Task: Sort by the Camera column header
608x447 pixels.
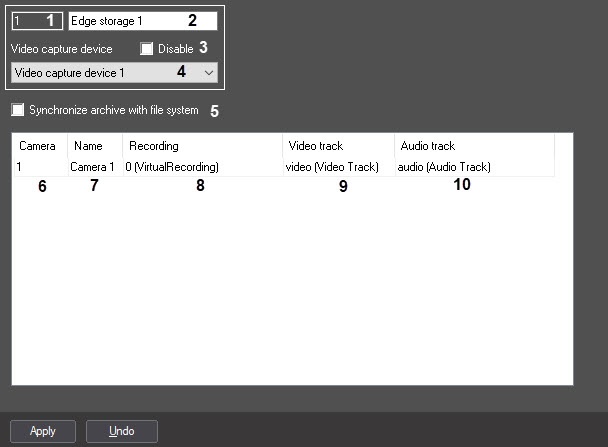Action: (x=38, y=146)
